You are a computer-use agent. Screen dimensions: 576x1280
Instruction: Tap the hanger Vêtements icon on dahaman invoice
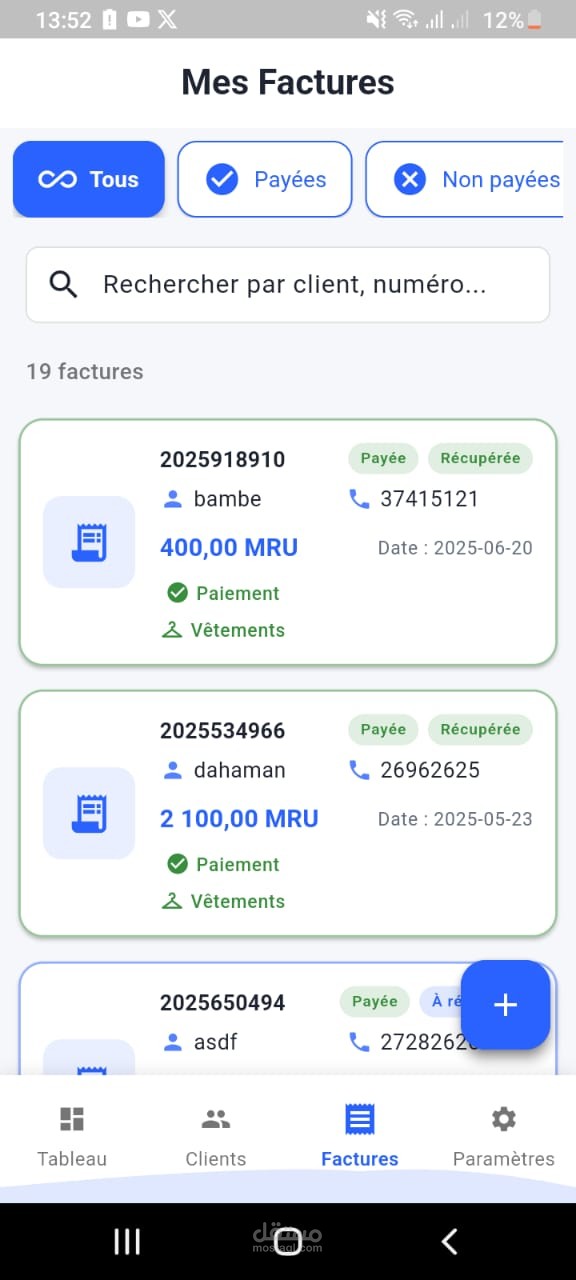coord(173,901)
